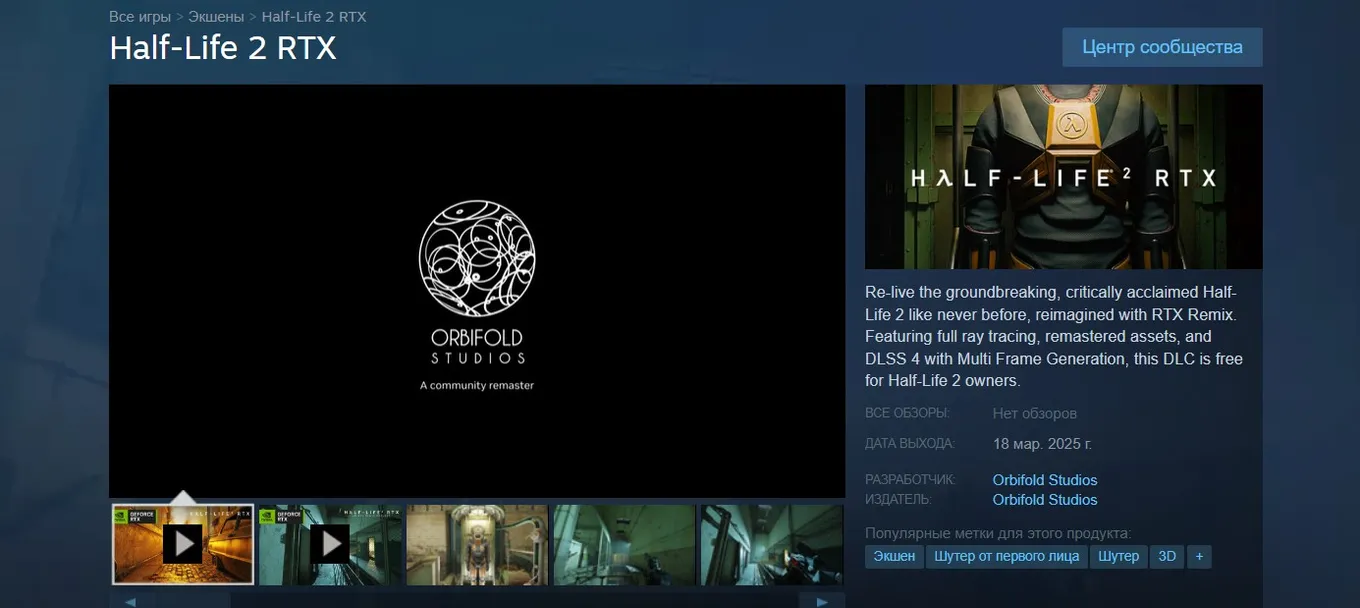Open the Центр сообщества community hub

coord(1162,47)
